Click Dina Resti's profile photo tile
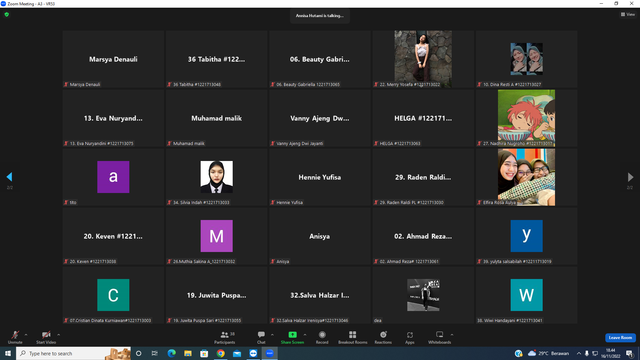Image resolution: width=640 pixels, height=360 pixels. point(527,59)
